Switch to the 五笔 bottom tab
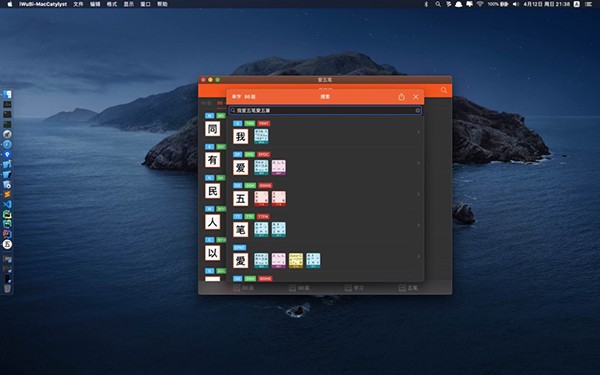Image resolution: width=600 pixels, height=375 pixels. 408,288
